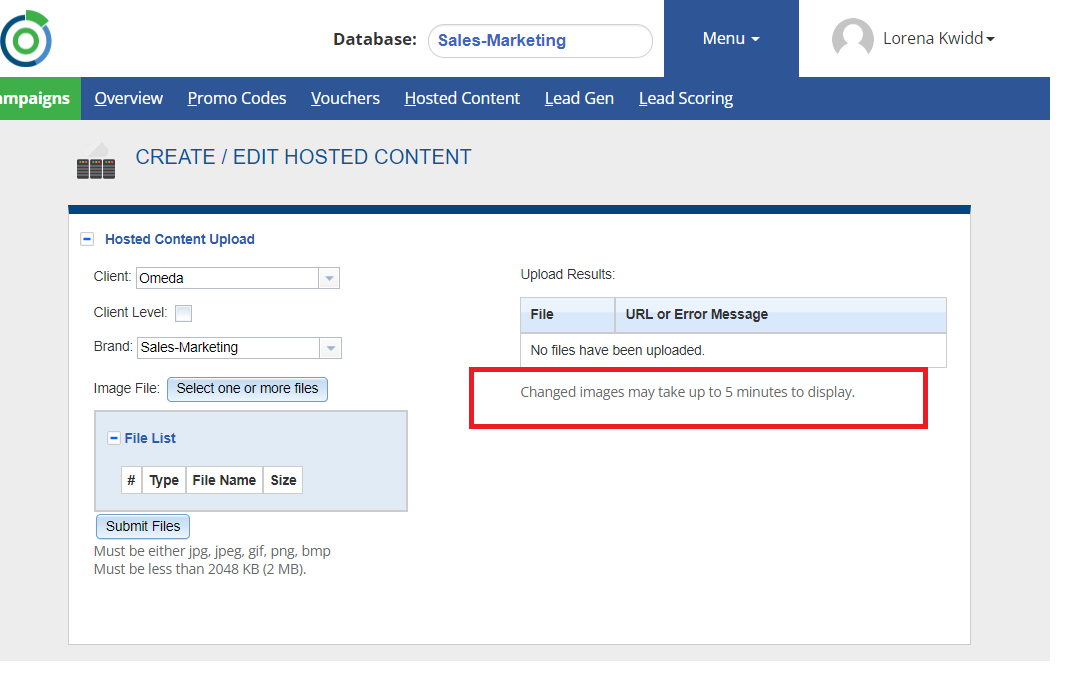Open the Lead Gen tab
This screenshot has height=688, width=1072.
pyautogui.click(x=579, y=98)
